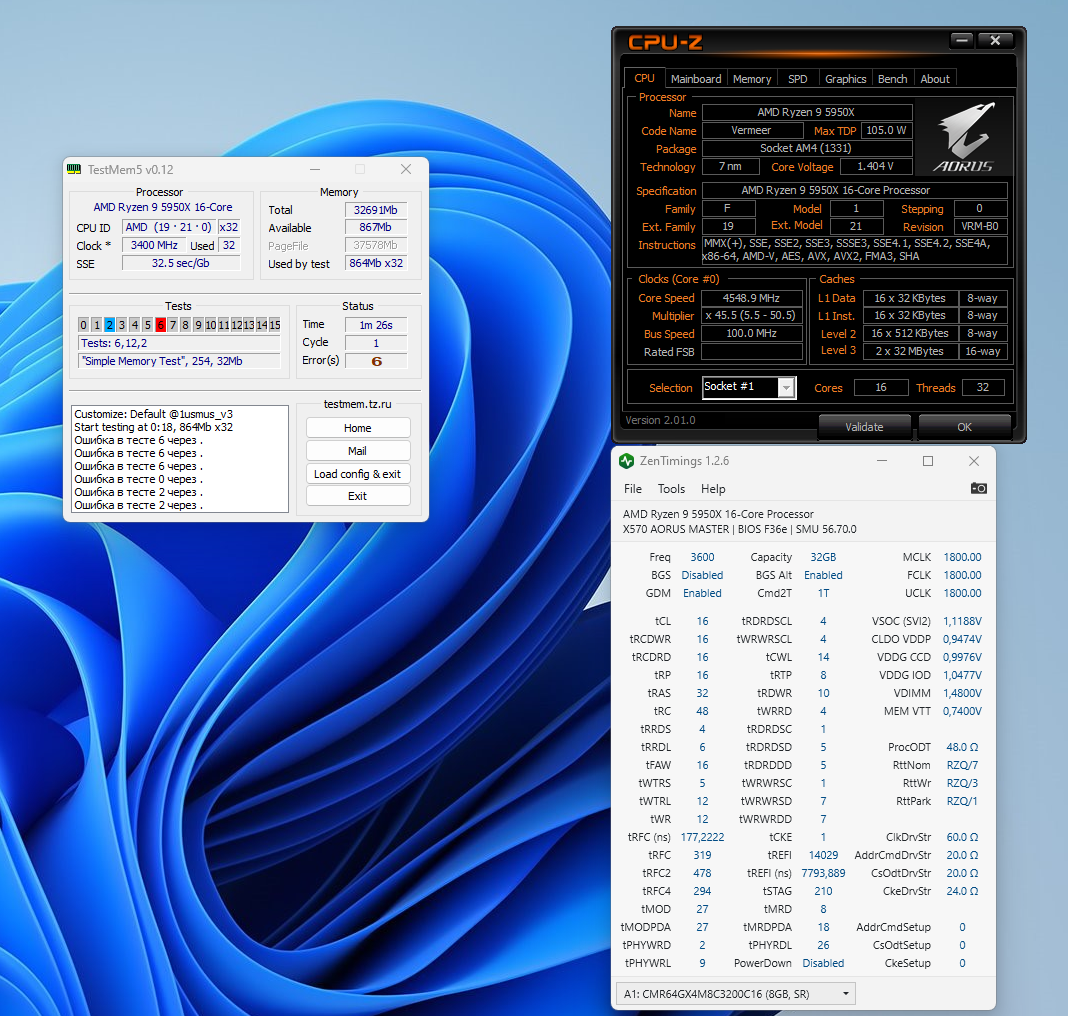The image size is (1068, 1016).
Task: Minimize the ZenTimings window
Action: (x=882, y=461)
